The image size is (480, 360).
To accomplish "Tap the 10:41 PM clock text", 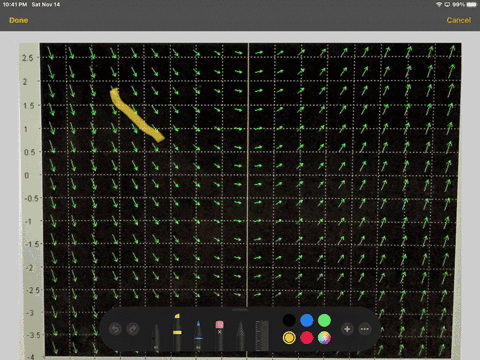I will coord(15,4).
